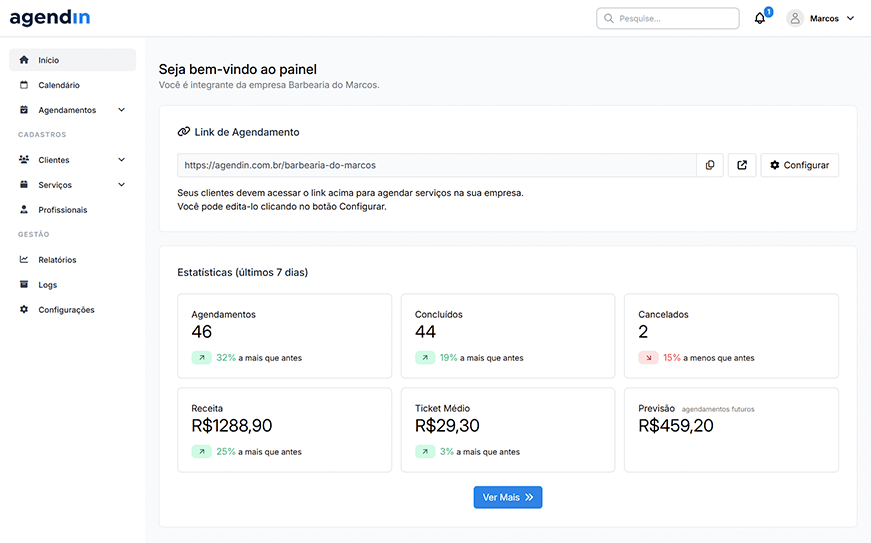The width and height of the screenshot is (871, 543).
Task: Click the notification badge showing 1
Action: pos(769,12)
